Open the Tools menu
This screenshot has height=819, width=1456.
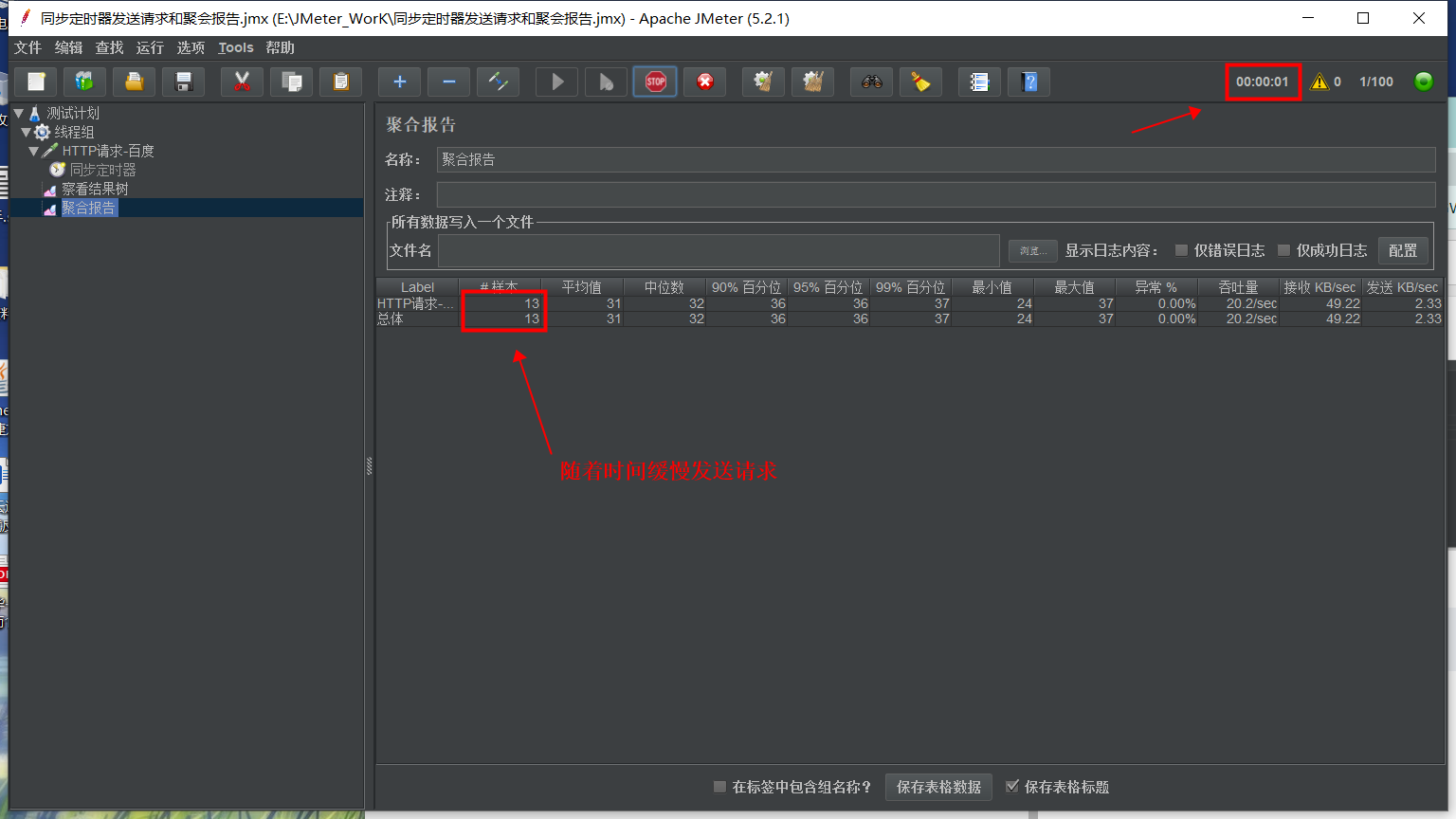coord(235,47)
